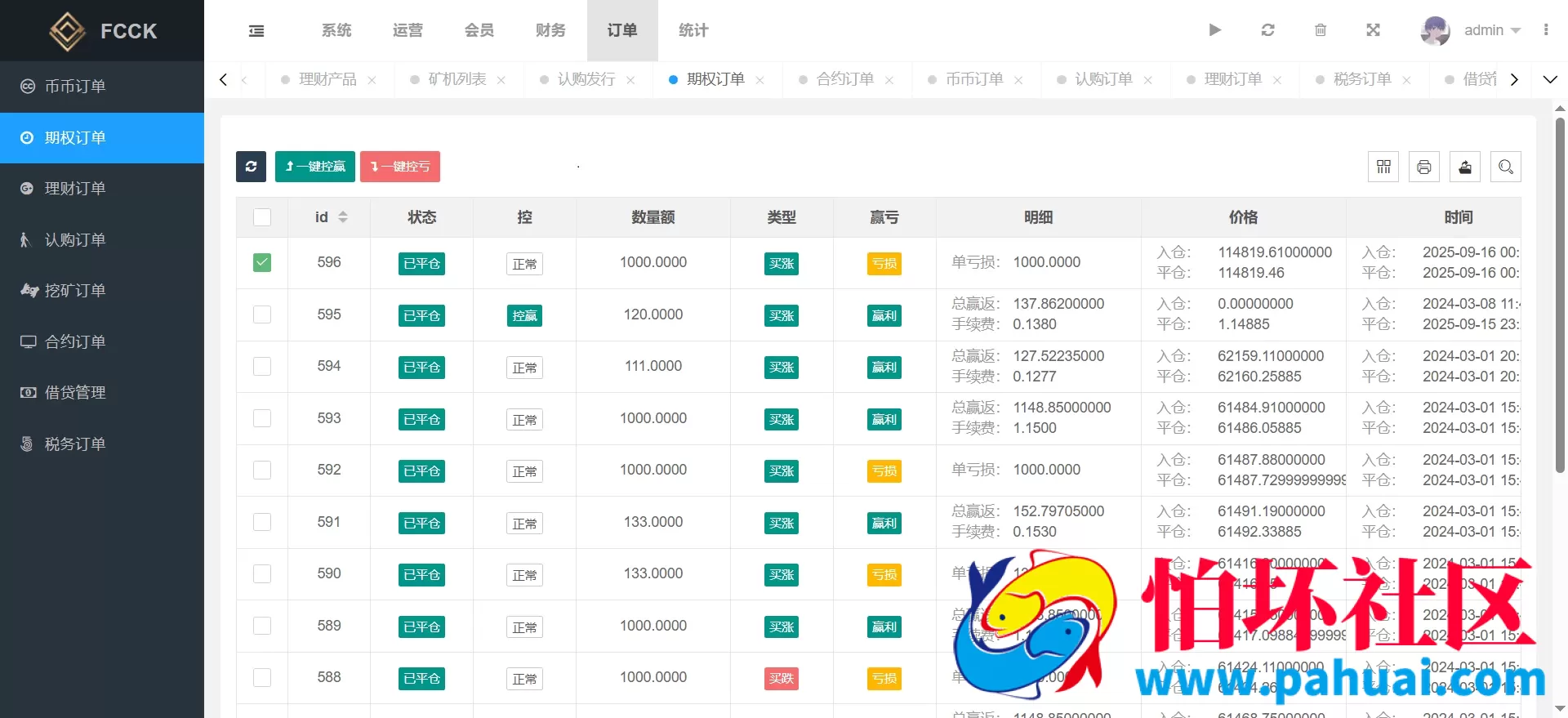Expand the tab list dropdown chevron
Image resolution: width=1568 pixels, height=718 pixels.
pos(1550,79)
